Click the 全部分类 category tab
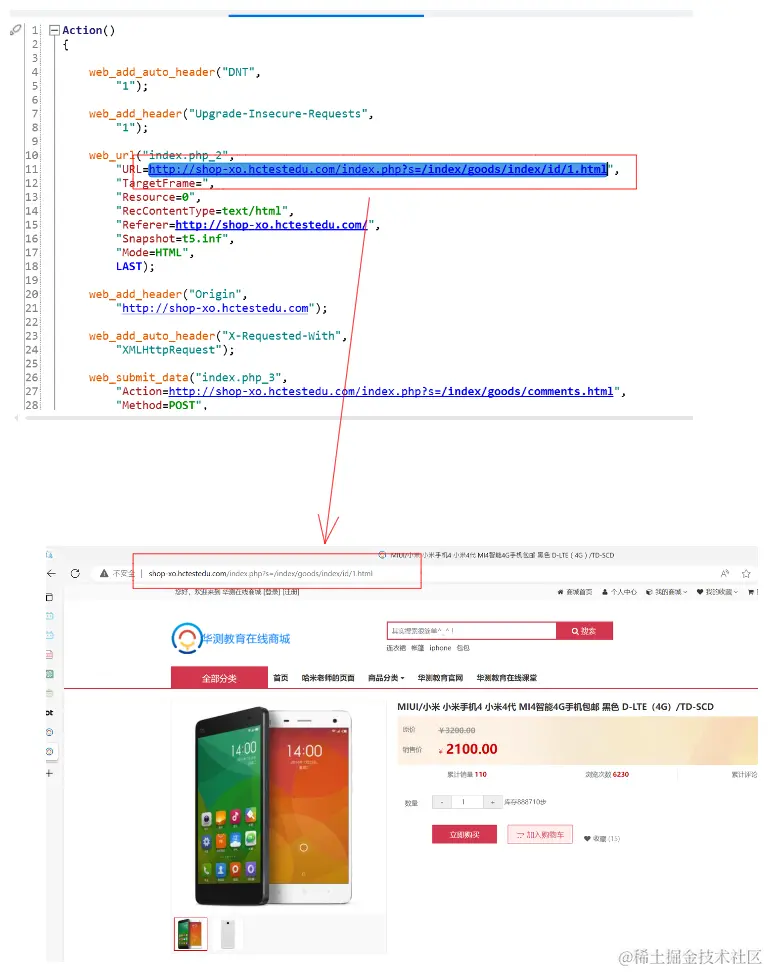This screenshot has height=972, width=768. (x=219, y=678)
